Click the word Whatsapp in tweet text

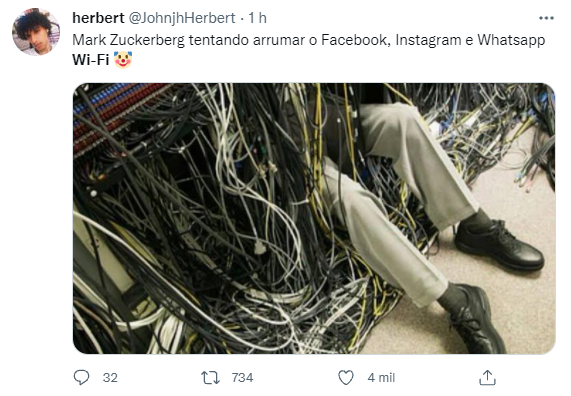(511, 40)
